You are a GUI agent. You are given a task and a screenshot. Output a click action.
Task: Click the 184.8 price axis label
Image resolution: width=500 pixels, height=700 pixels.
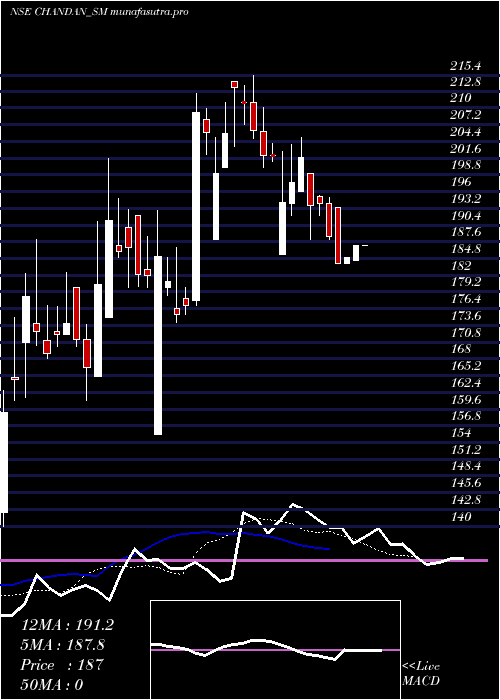click(466, 249)
